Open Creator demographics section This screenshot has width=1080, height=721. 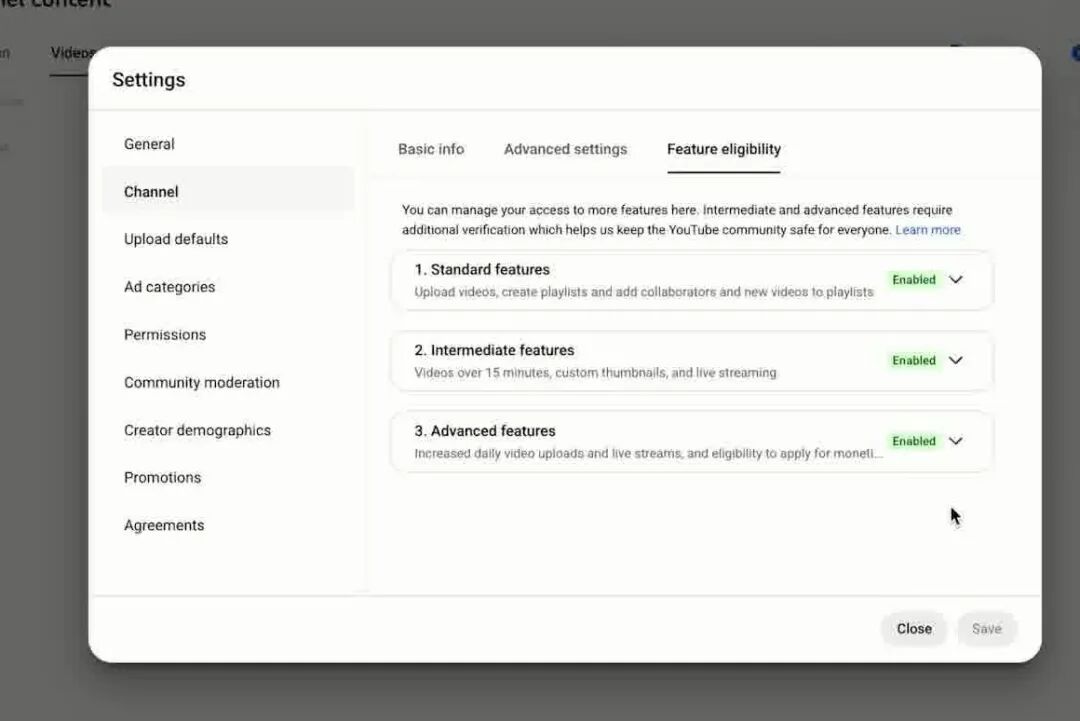coord(197,430)
